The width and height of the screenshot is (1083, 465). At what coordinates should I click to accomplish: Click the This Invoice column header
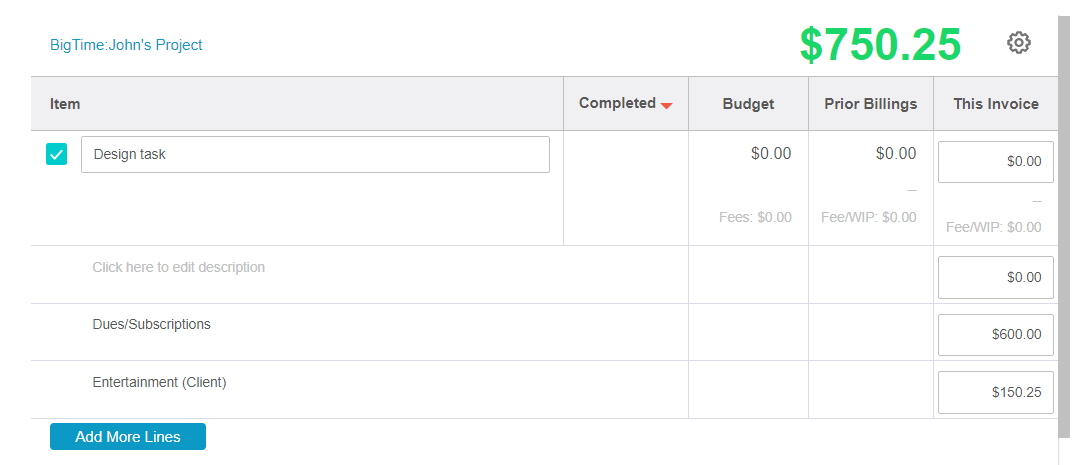pyautogui.click(x=995, y=104)
